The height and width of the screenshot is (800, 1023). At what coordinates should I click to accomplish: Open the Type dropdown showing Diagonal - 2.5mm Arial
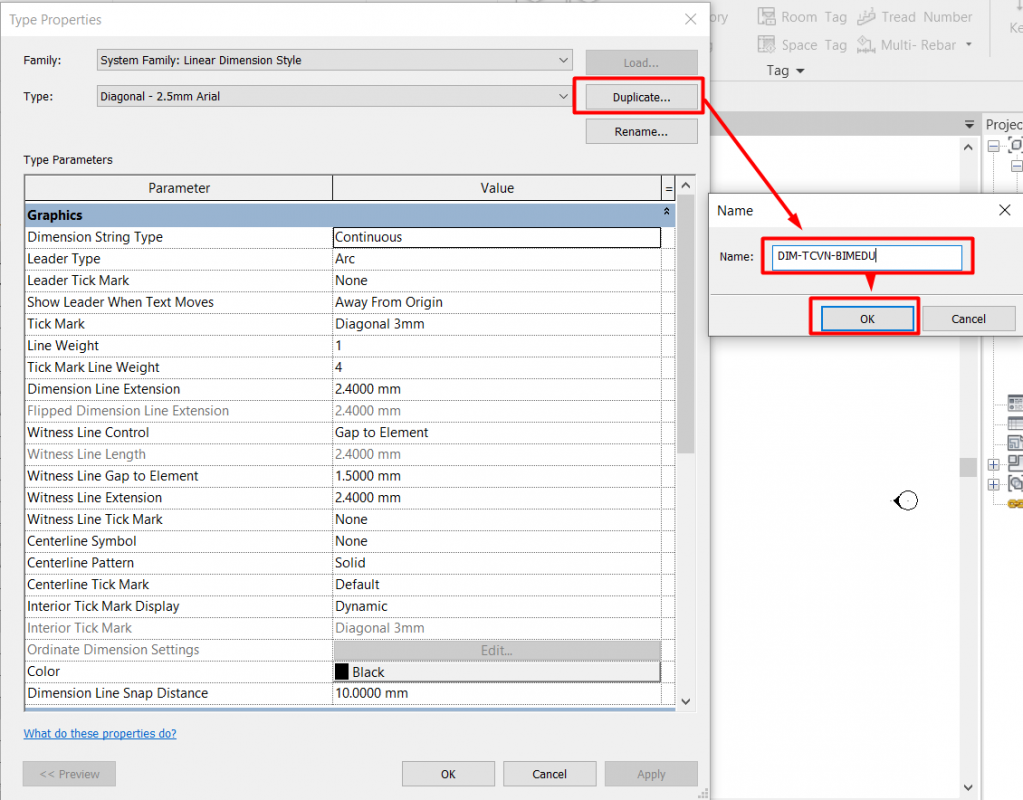click(564, 97)
